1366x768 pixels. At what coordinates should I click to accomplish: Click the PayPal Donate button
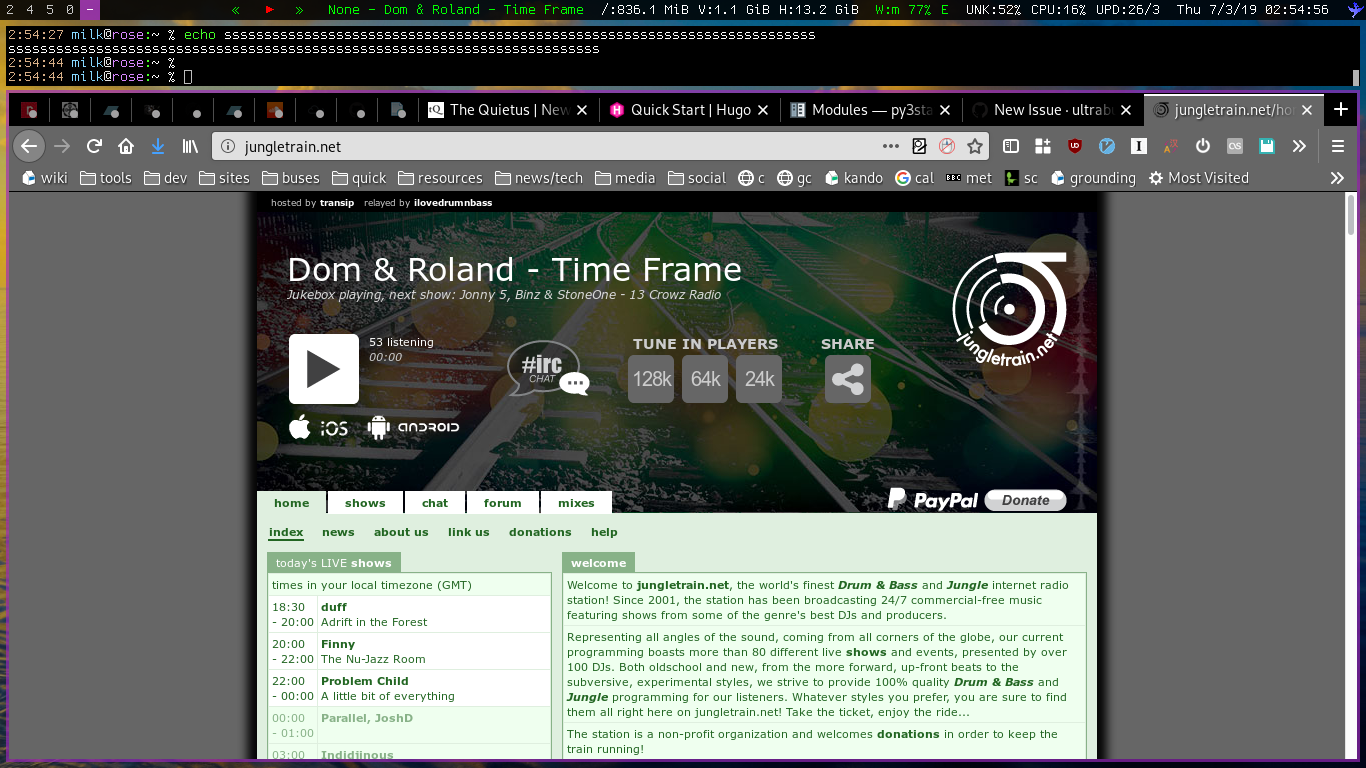point(1025,500)
